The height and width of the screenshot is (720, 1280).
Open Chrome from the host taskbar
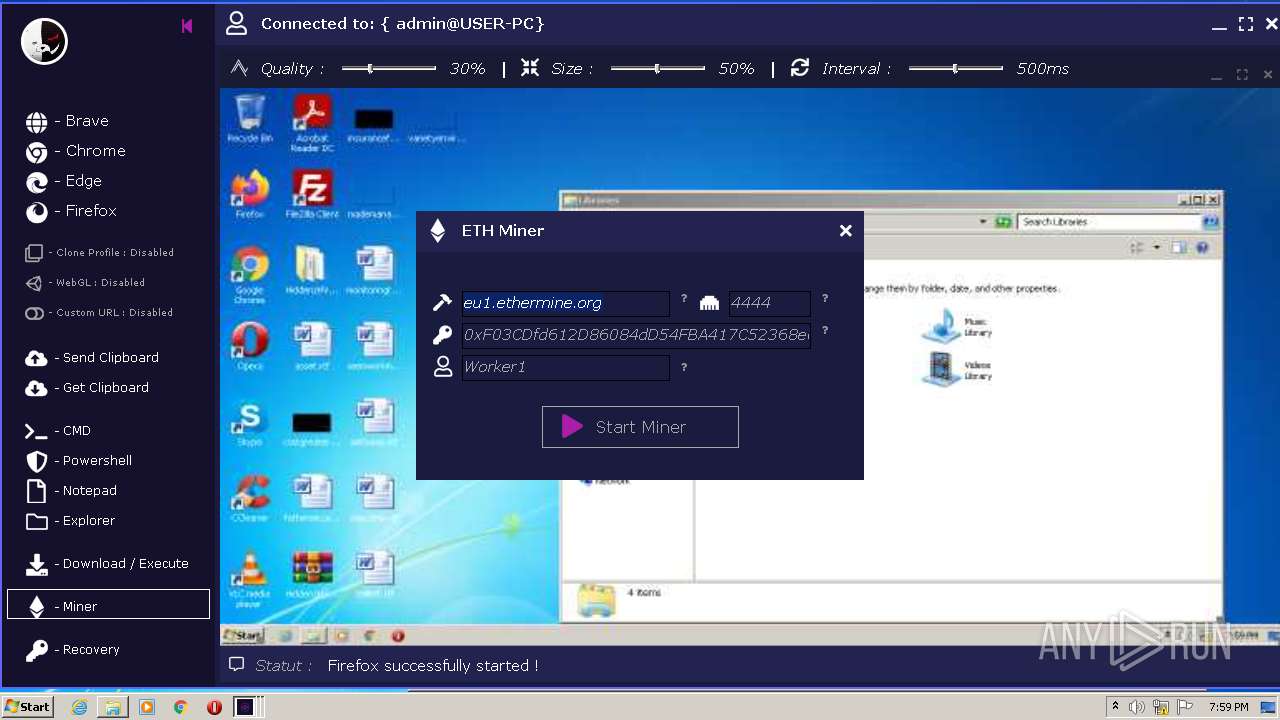181,707
